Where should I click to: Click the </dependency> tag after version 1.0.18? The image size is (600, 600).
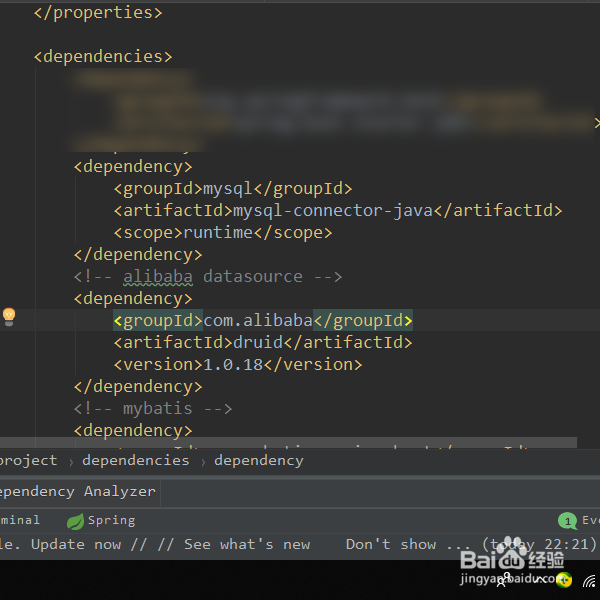tap(138, 386)
